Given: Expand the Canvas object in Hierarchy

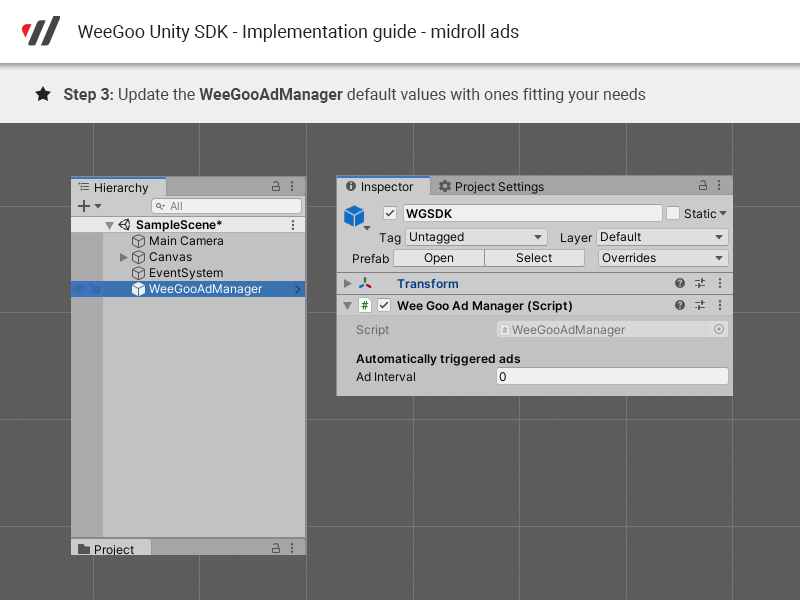Looking at the screenshot, I should [x=124, y=257].
